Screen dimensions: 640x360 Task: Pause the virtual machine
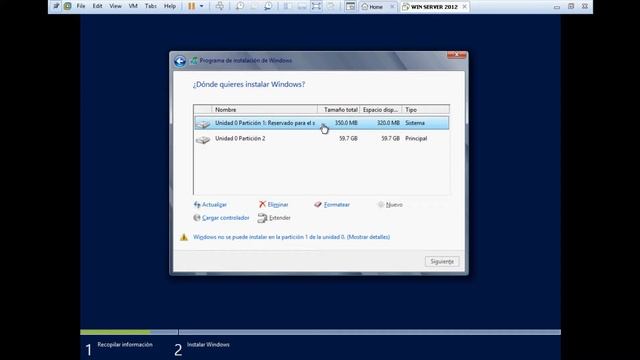[191, 6]
